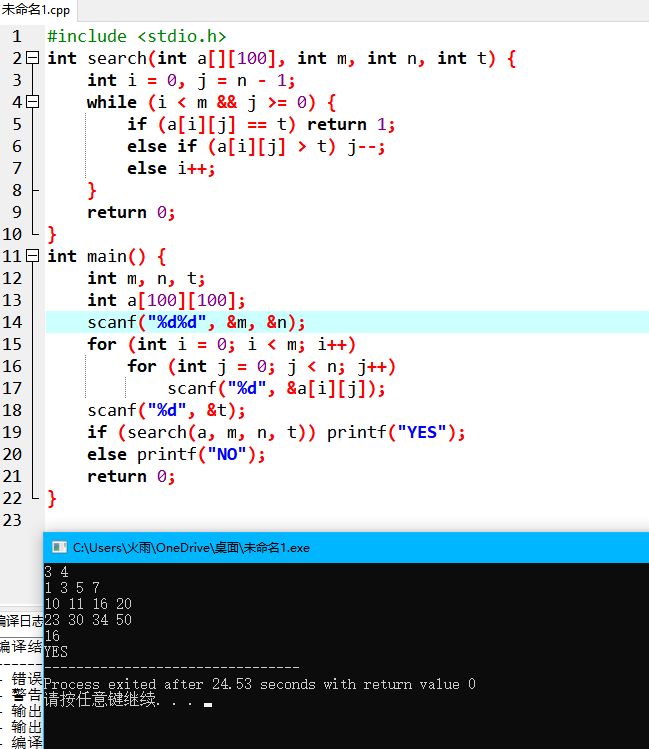This screenshot has width=649, height=749.
Task: Click '请按任意键继续' prompt in console
Action: pyautogui.click(x=102, y=700)
